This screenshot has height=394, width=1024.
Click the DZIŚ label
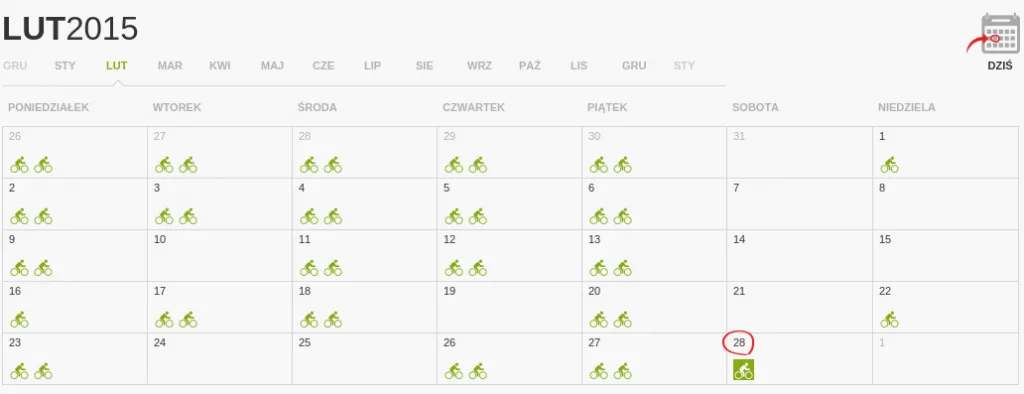(x=1000, y=66)
